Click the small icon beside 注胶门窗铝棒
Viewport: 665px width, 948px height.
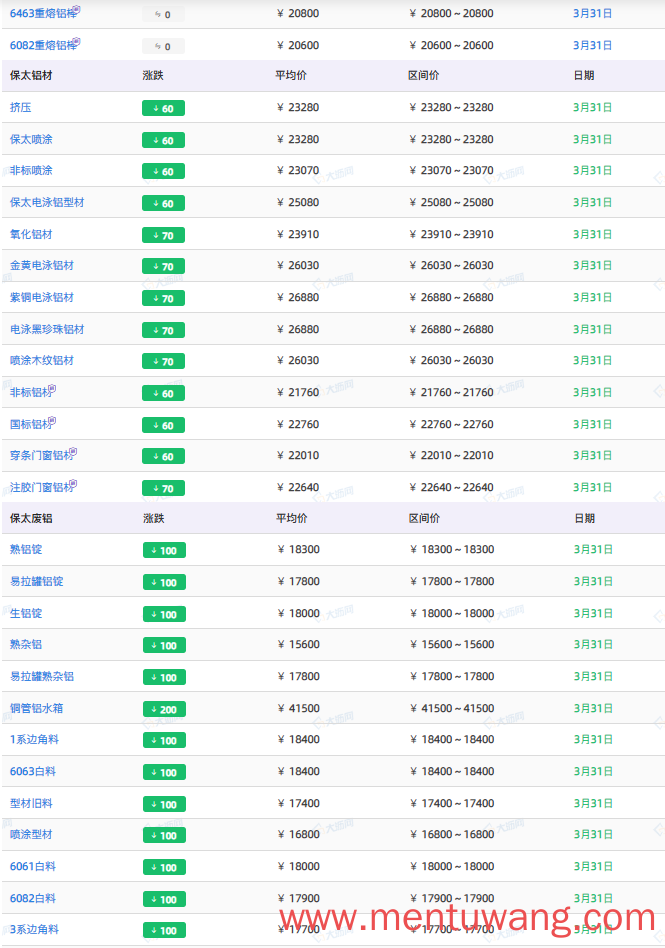click(x=73, y=483)
